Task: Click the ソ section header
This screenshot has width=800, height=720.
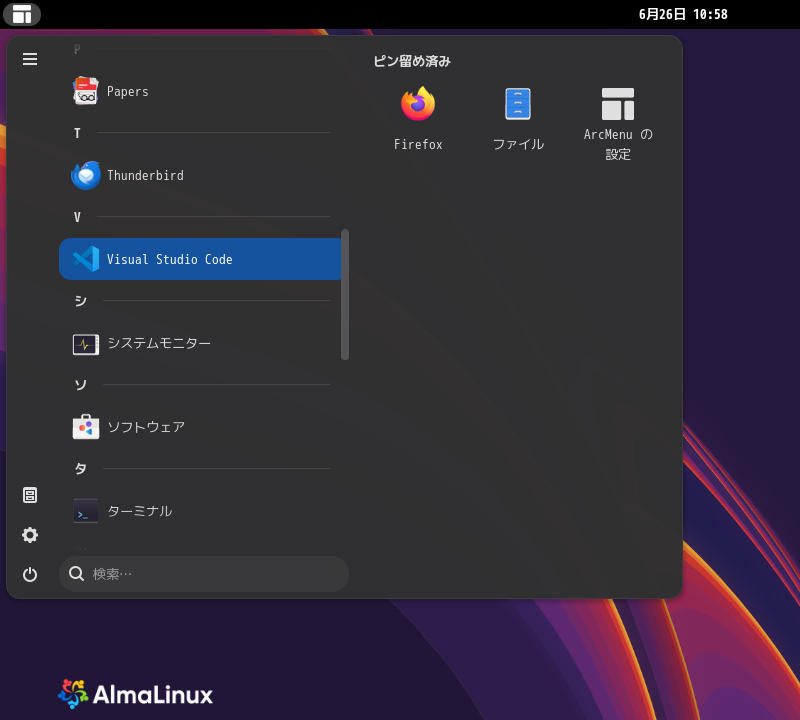Action: (x=81, y=385)
